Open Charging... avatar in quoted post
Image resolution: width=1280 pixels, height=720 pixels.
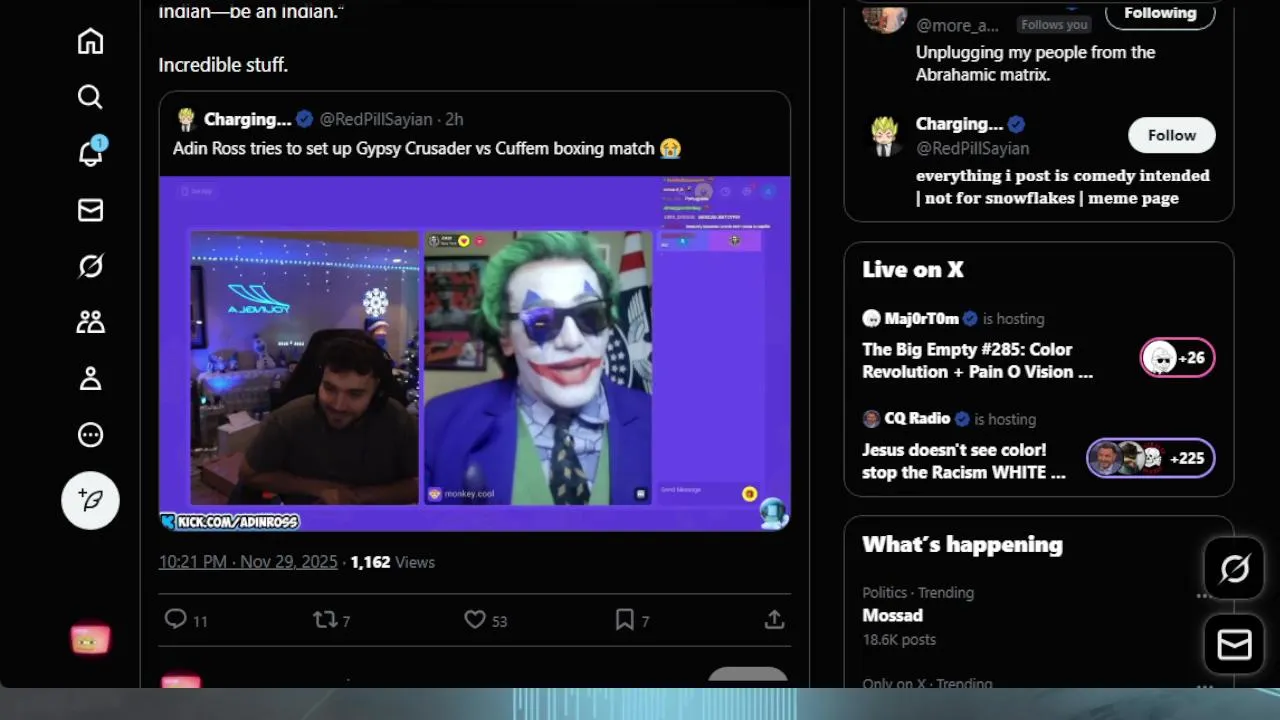(x=185, y=119)
